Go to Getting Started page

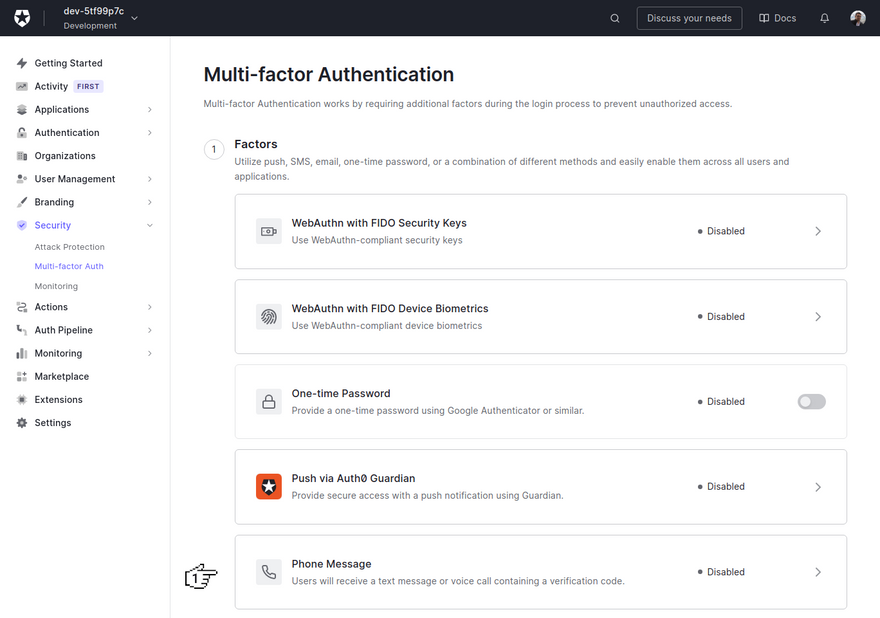pyautogui.click(x=68, y=63)
